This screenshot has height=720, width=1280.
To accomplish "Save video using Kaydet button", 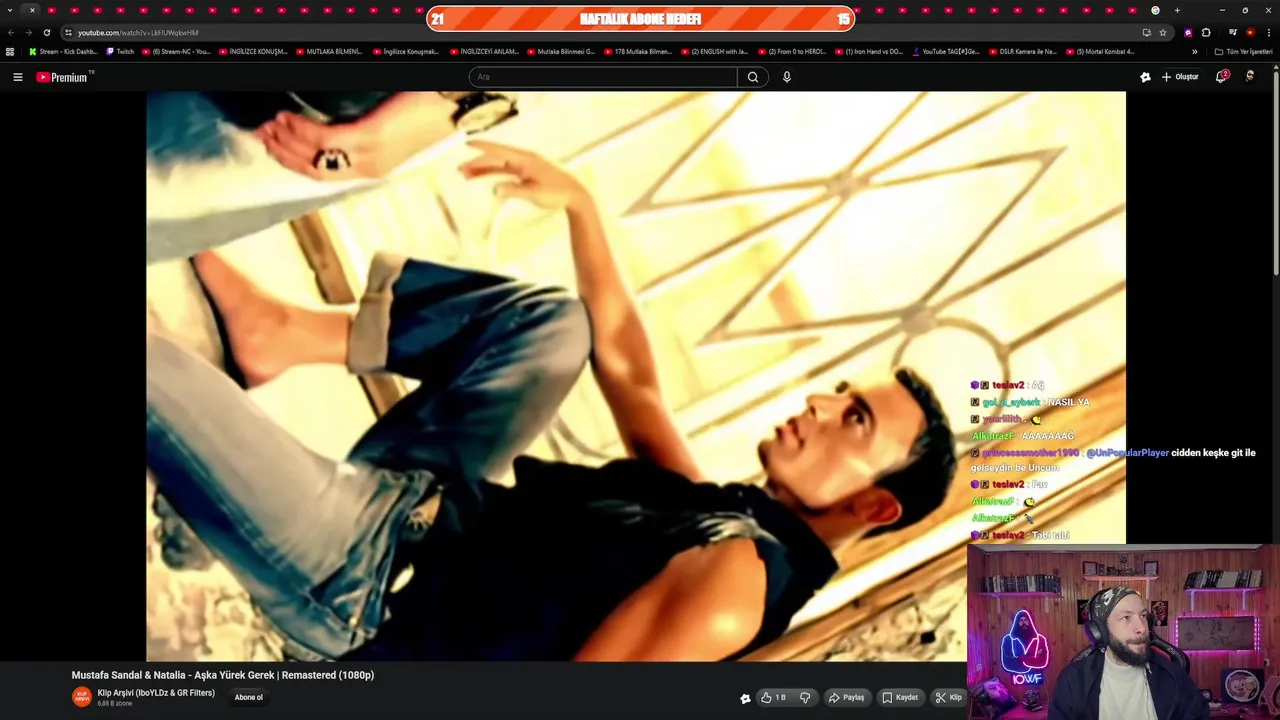I will point(900,698).
